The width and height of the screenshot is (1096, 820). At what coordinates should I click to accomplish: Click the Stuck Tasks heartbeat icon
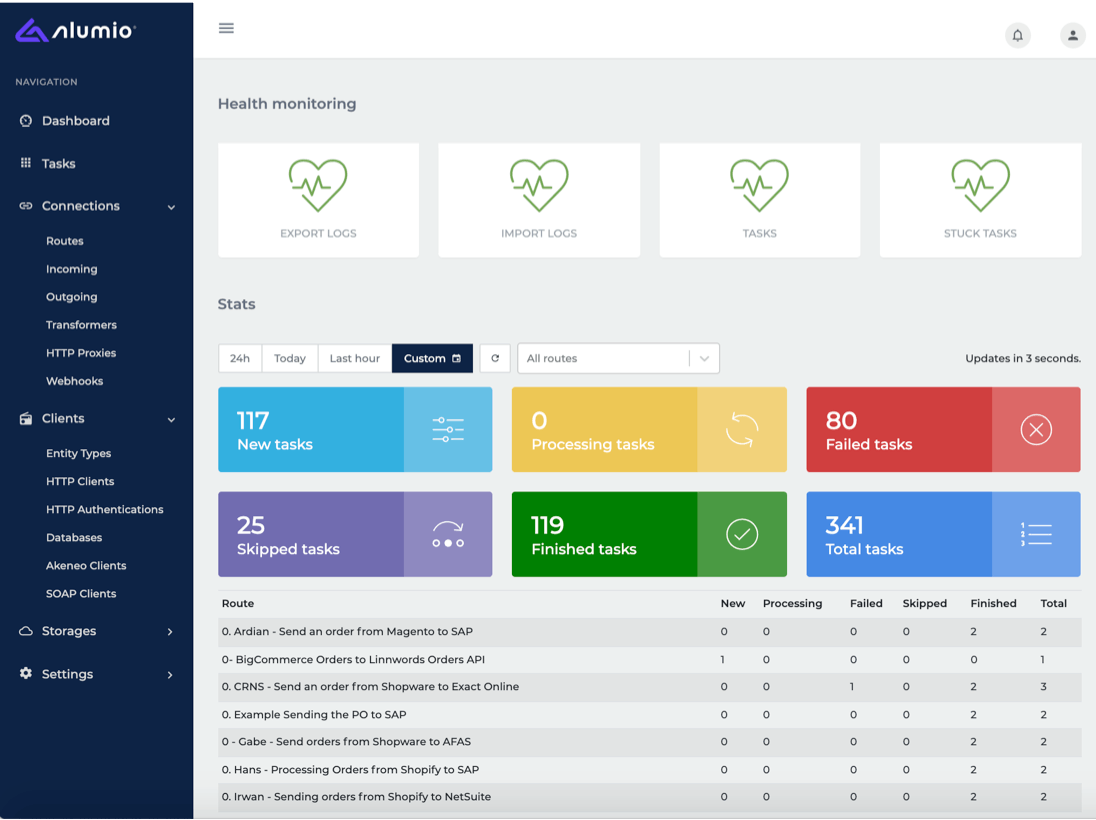pos(980,185)
